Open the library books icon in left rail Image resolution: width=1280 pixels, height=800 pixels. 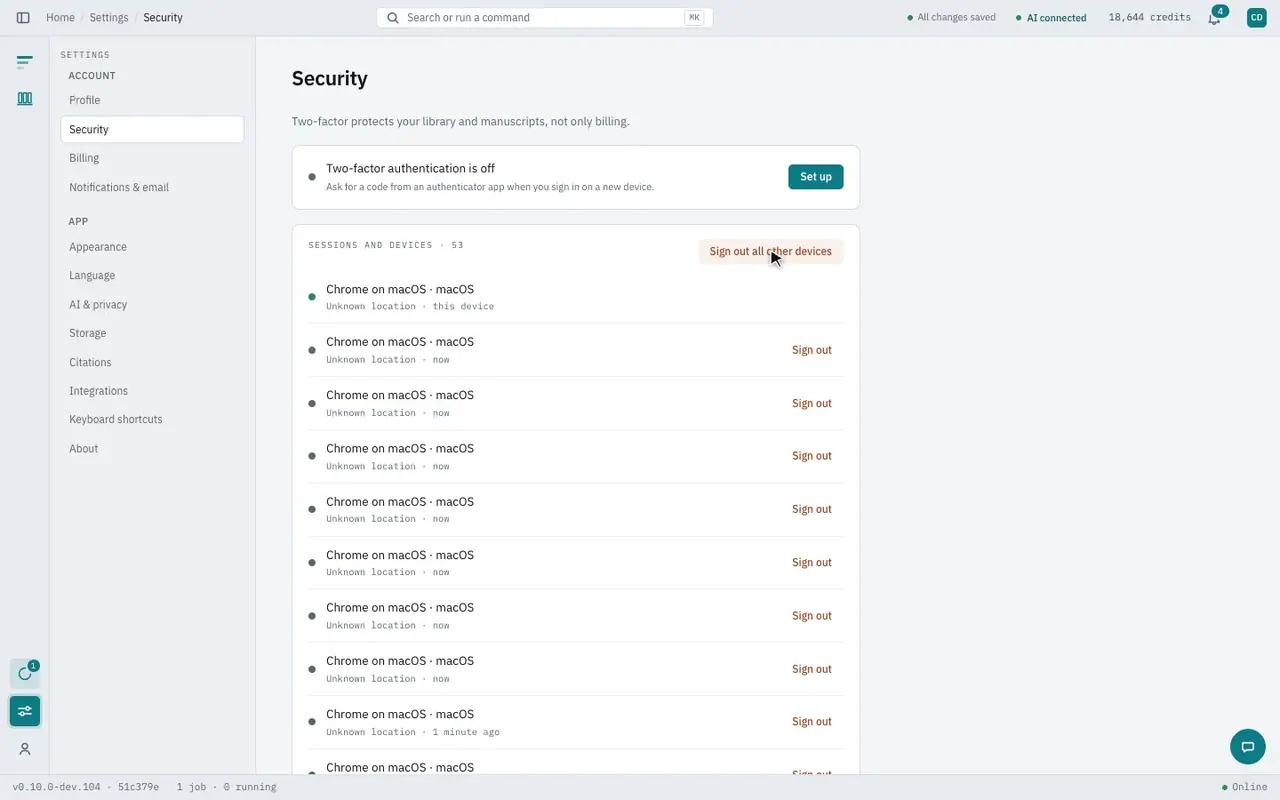25,98
